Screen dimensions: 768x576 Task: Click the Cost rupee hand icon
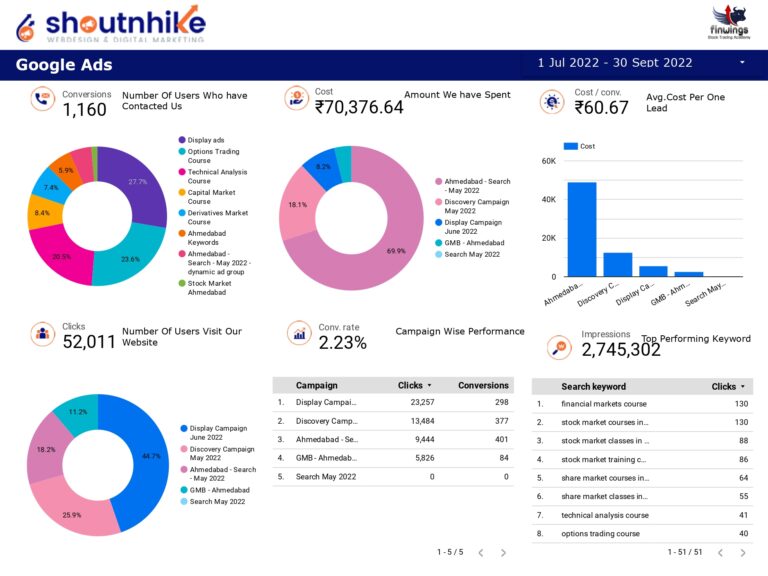pos(296,98)
